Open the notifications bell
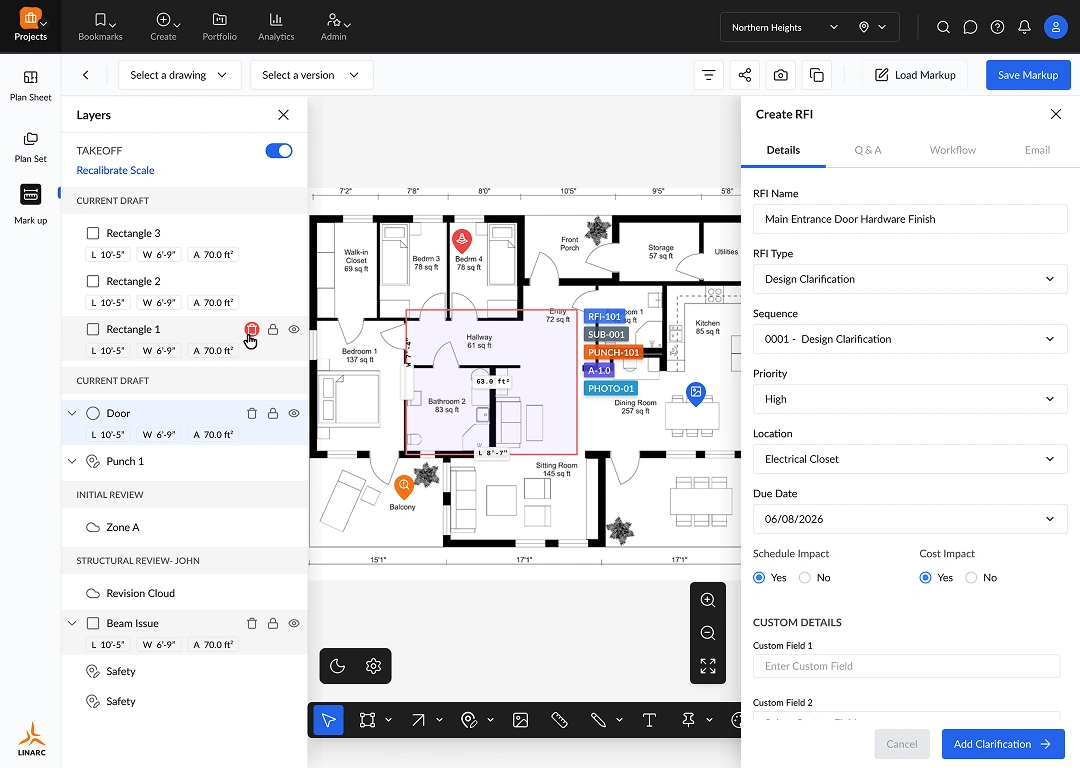 pos(1024,27)
